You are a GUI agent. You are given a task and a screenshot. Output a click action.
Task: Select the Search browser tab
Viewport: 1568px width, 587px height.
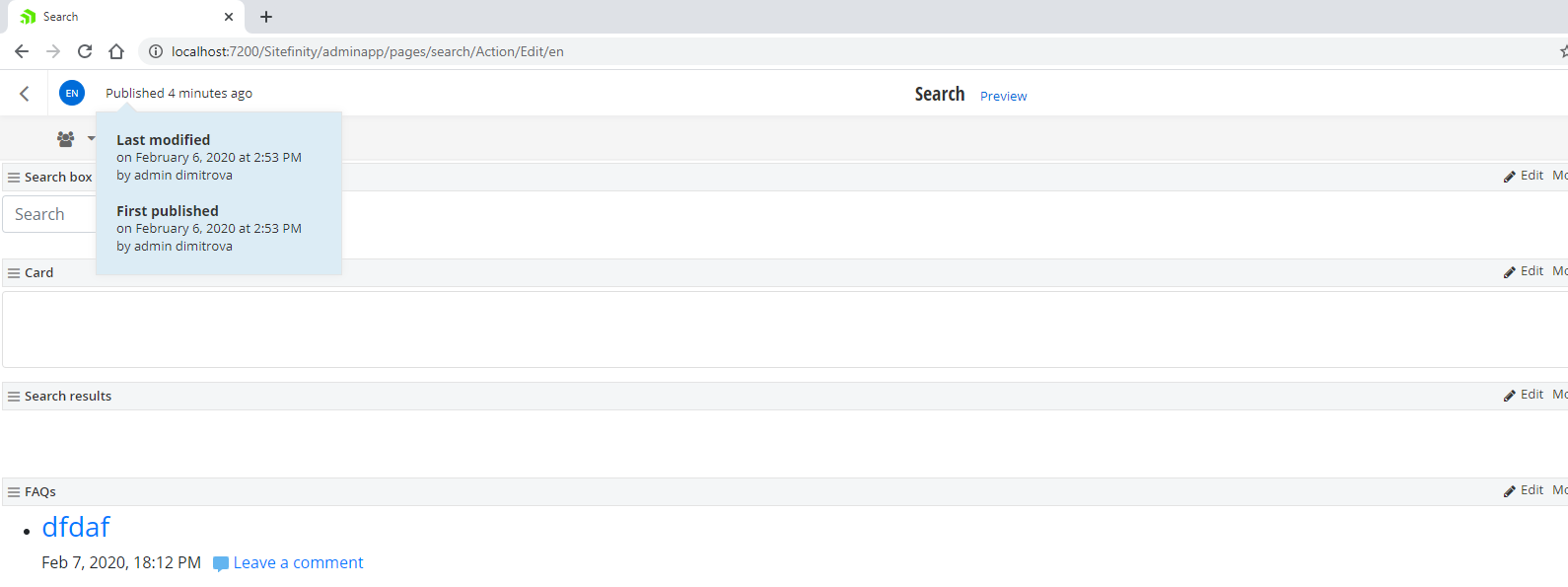point(126,17)
